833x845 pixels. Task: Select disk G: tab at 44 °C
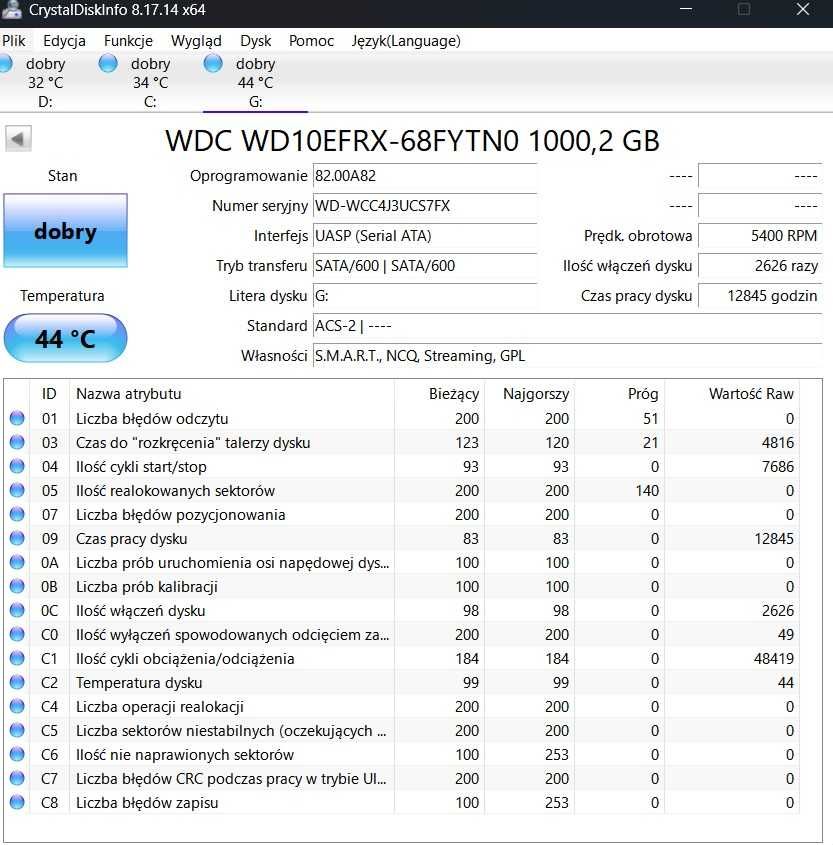coord(255,82)
